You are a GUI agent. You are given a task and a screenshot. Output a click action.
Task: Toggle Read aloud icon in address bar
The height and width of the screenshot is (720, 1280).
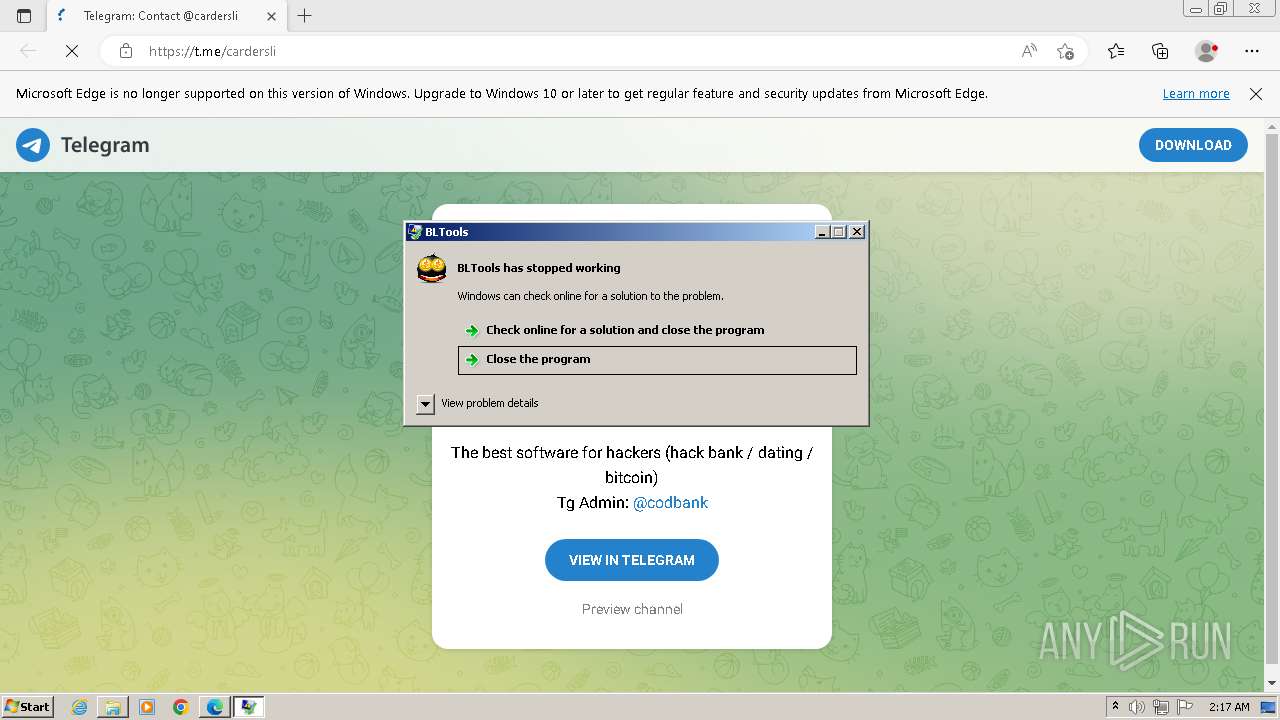pyautogui.click(x=1029, y=51)
